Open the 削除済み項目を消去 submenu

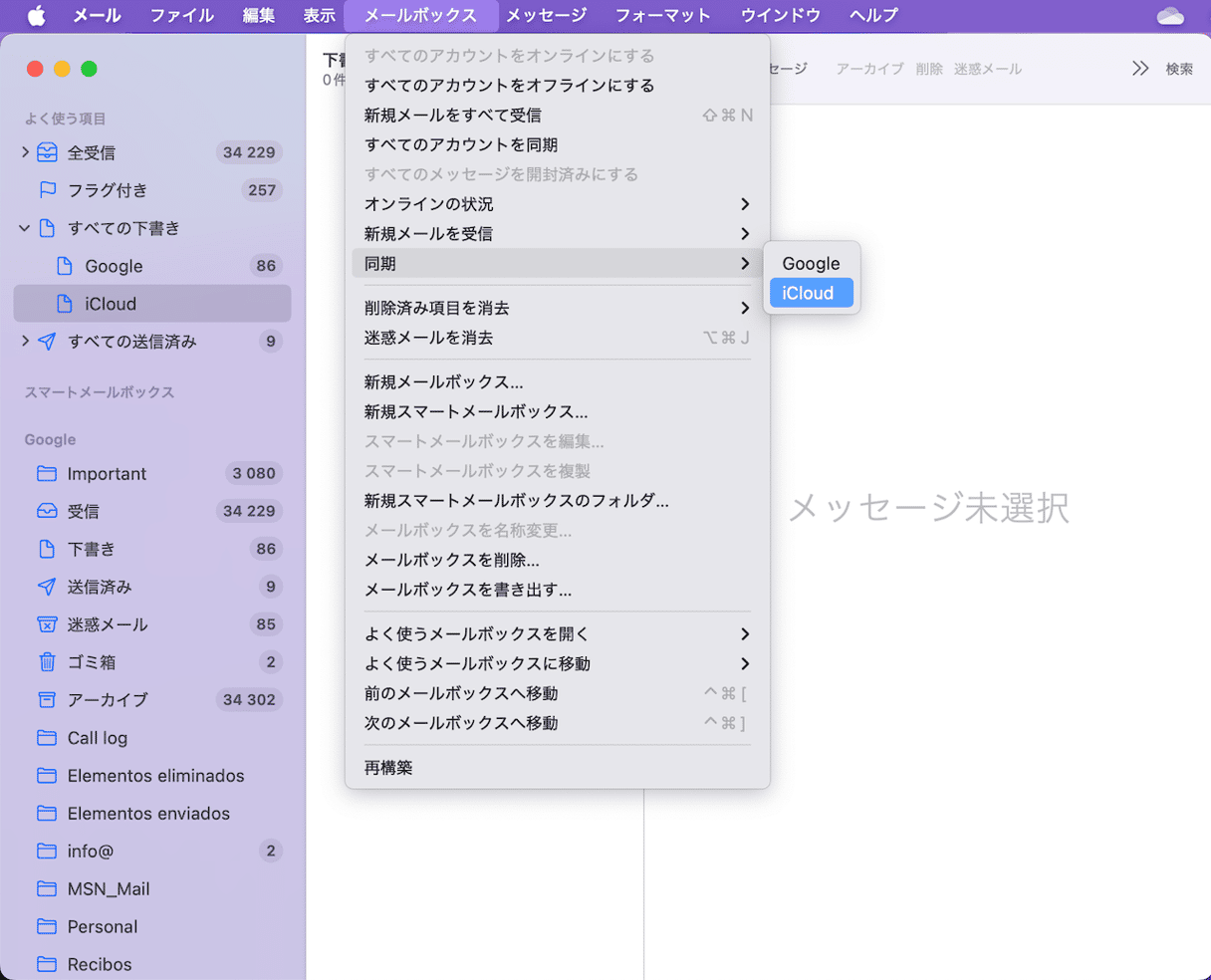click(558, 308)
